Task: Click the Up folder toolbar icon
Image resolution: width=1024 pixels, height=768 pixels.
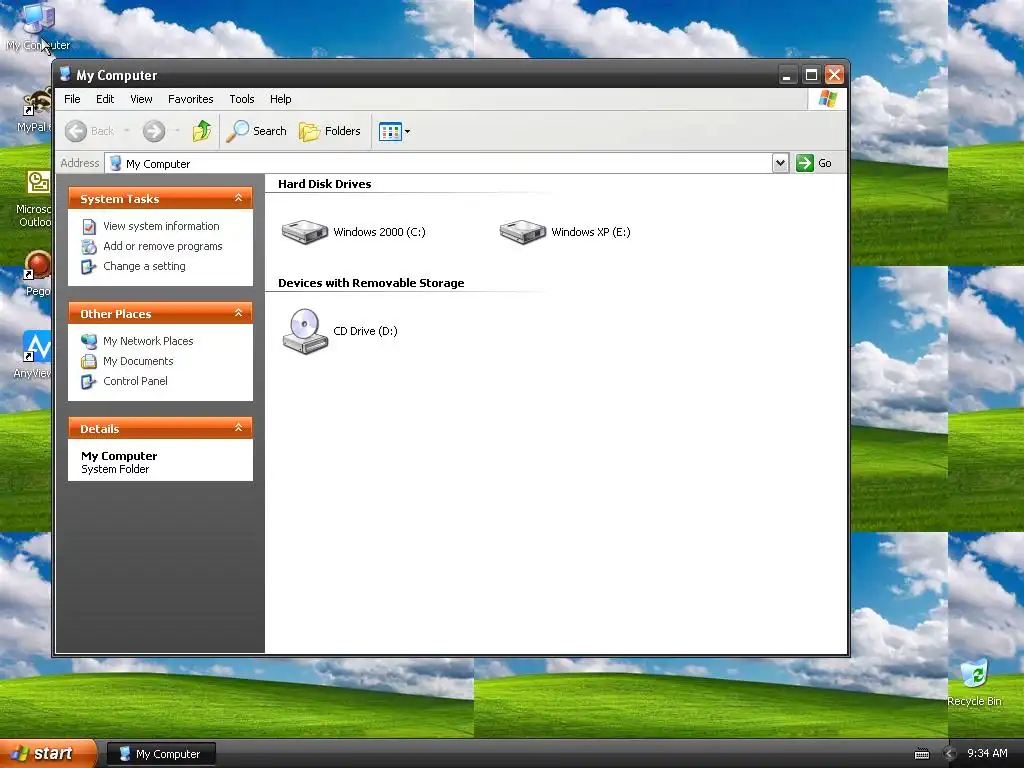Action: 202,131
